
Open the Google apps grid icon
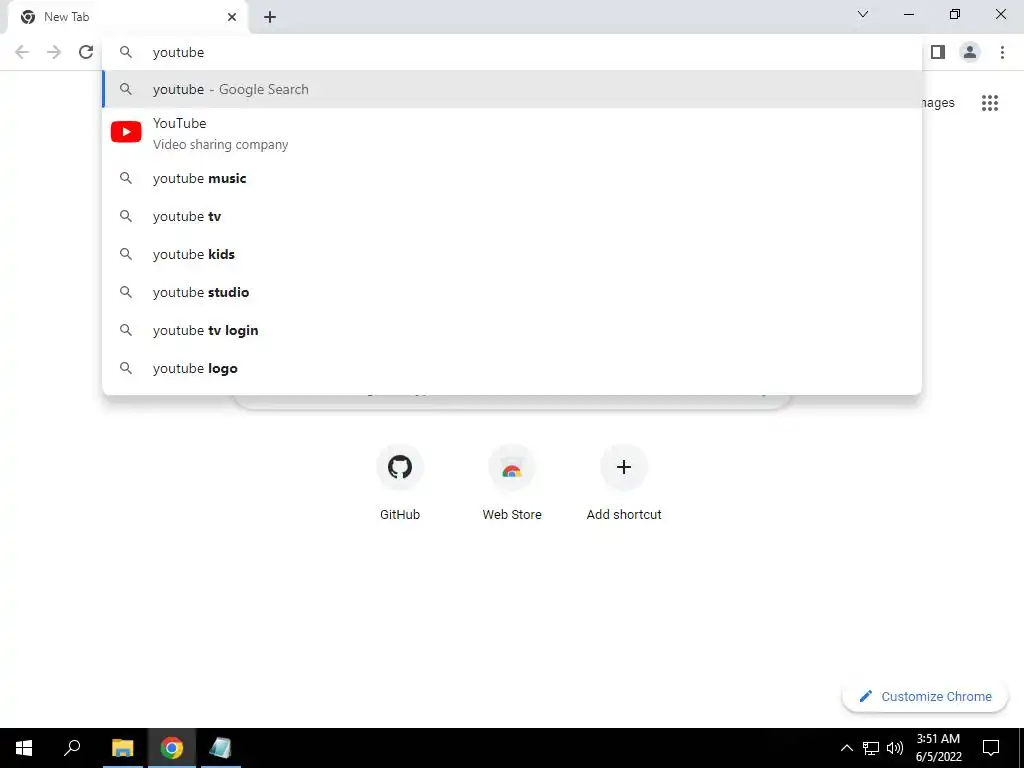click(990, 103)
